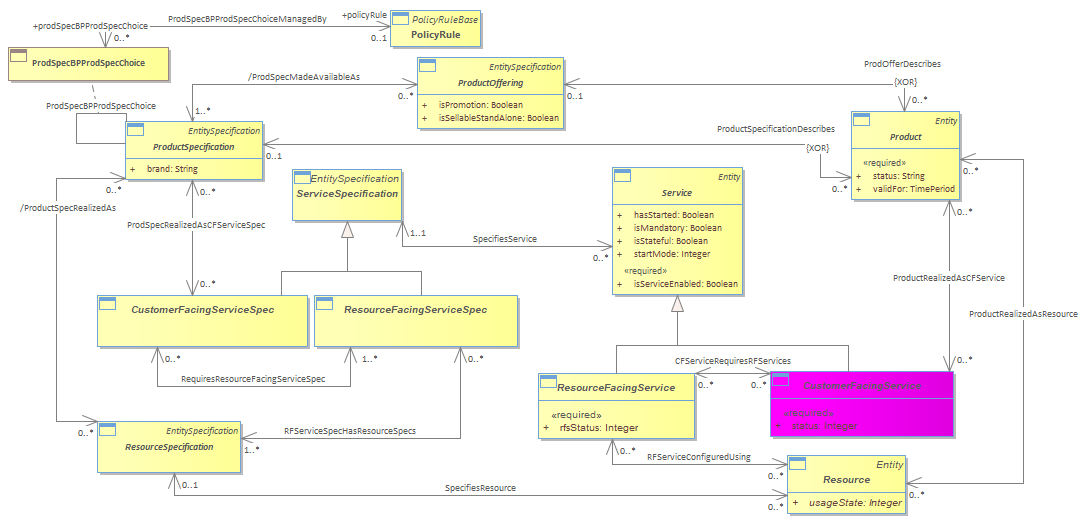The width and height of the screenshot is (1084, 524).
Task: Click the class icon in ProdSpecBPProdSpecChoice box
Action: [19, 57]
